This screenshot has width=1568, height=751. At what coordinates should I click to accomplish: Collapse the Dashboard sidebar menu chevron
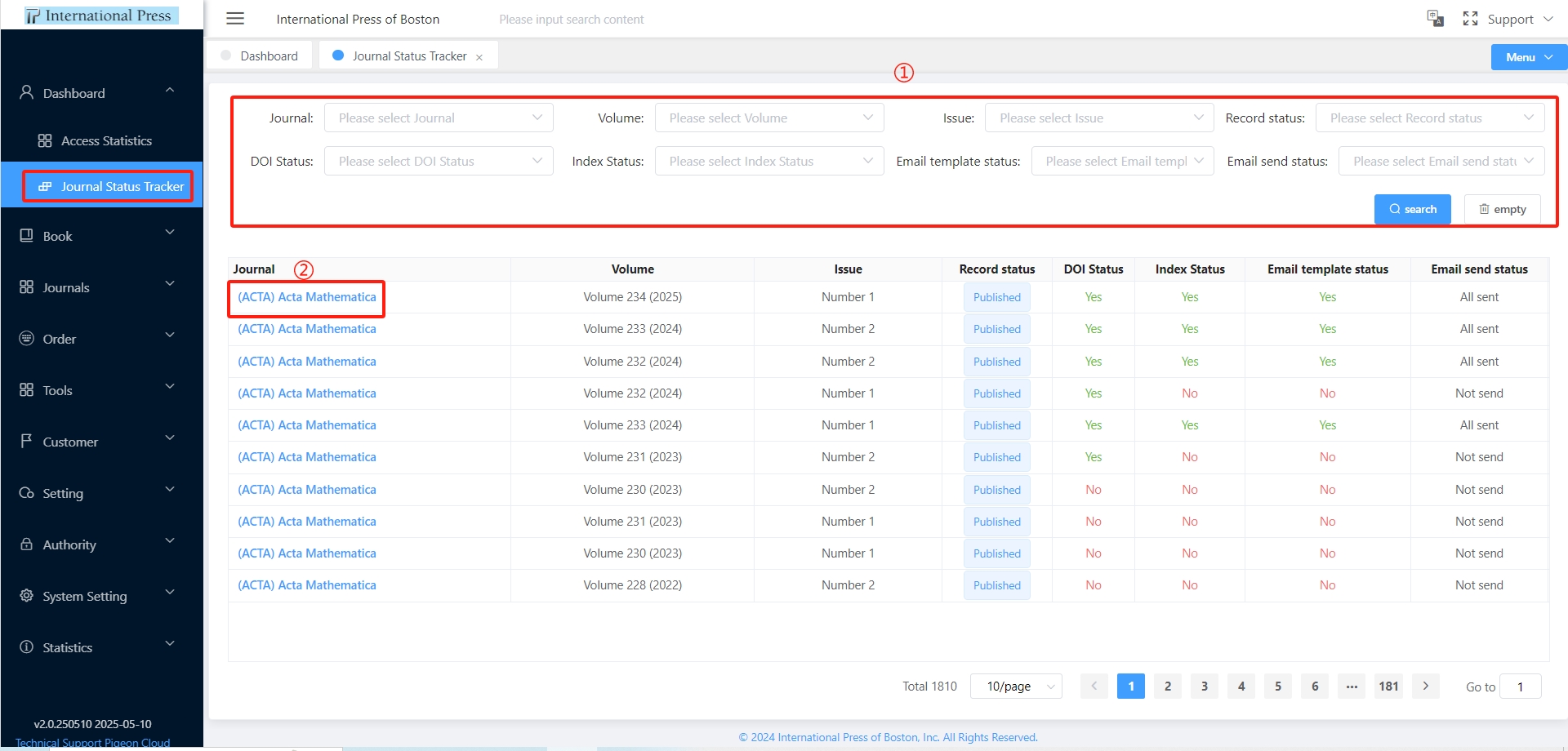point(170,90)
